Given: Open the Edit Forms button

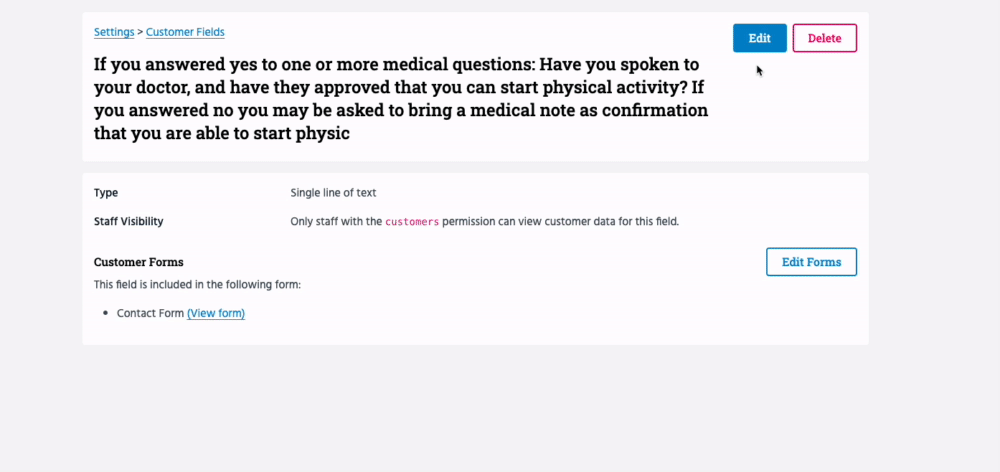Looking at the screenshot, I should pos(811,262).
